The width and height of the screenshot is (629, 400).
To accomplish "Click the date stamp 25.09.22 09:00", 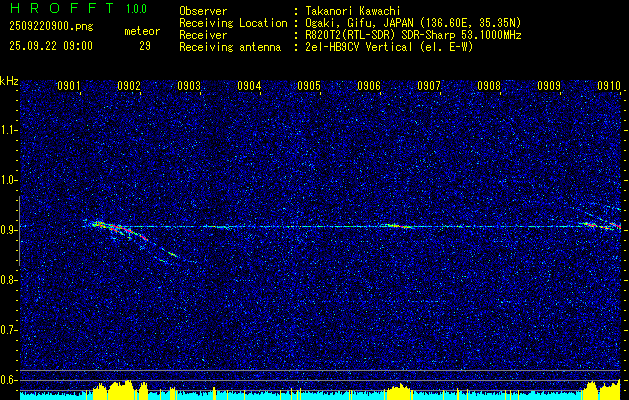I will [51, 46].
